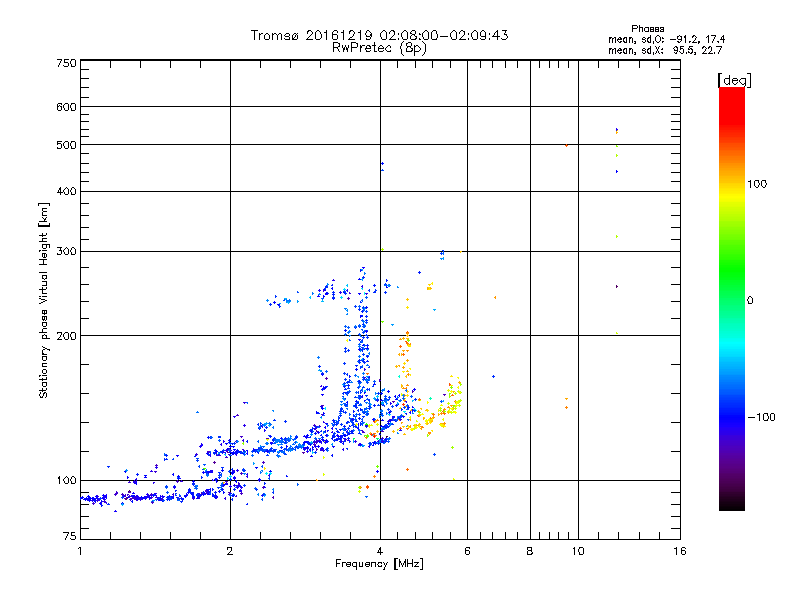Click the y-axis '400' tick label
800x600 pixels.
click(x=66, y=192)
